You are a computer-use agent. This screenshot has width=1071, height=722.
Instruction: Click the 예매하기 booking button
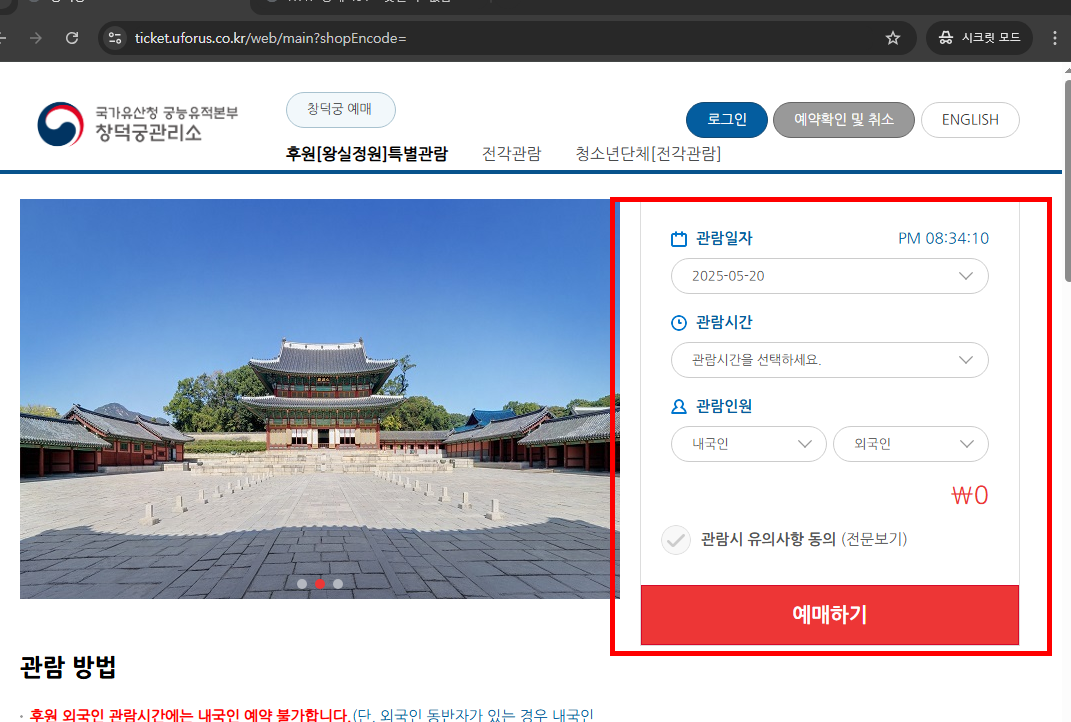click(829, 615)
